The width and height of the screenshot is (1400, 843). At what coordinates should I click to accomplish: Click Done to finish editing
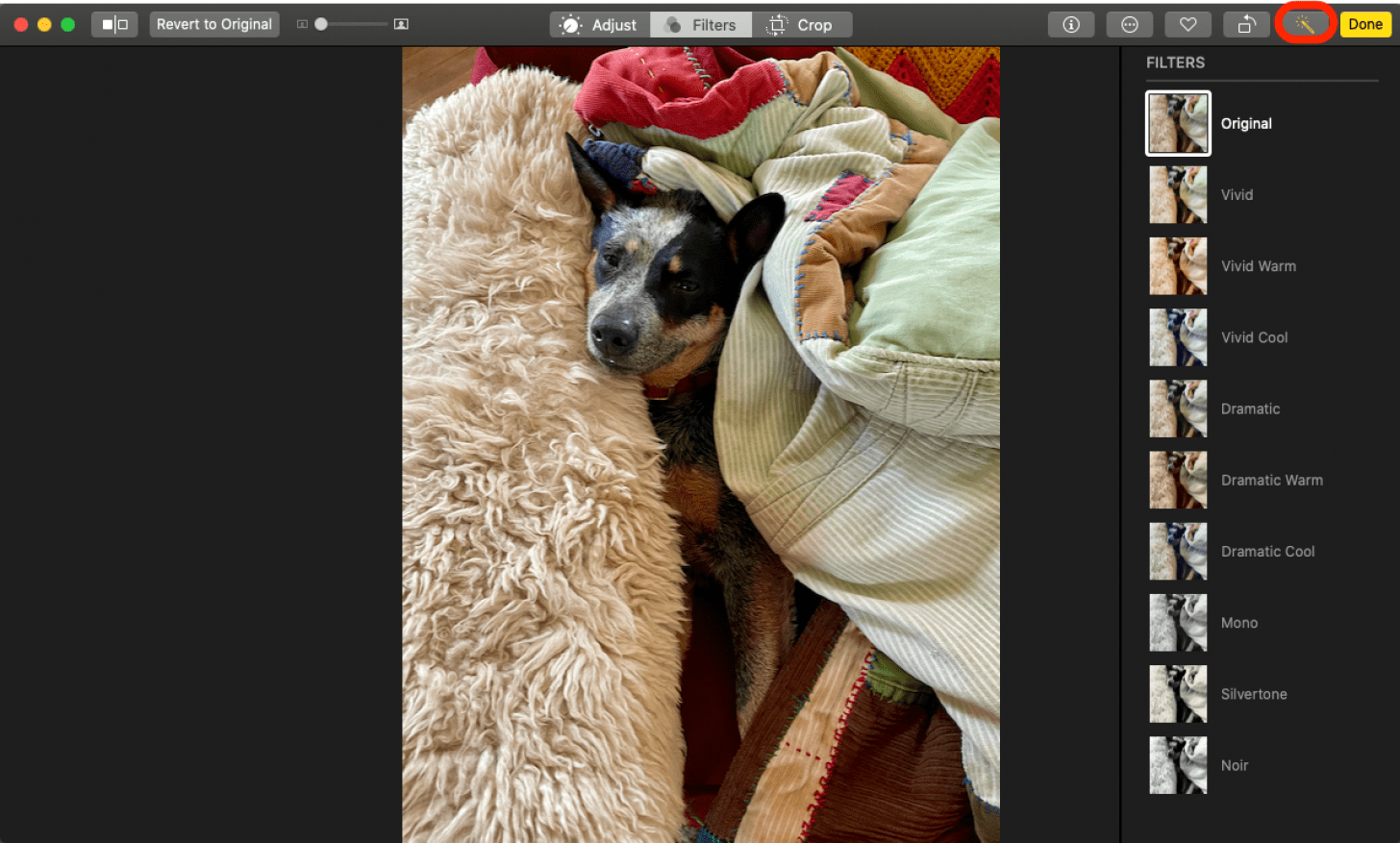point(1365,24)
